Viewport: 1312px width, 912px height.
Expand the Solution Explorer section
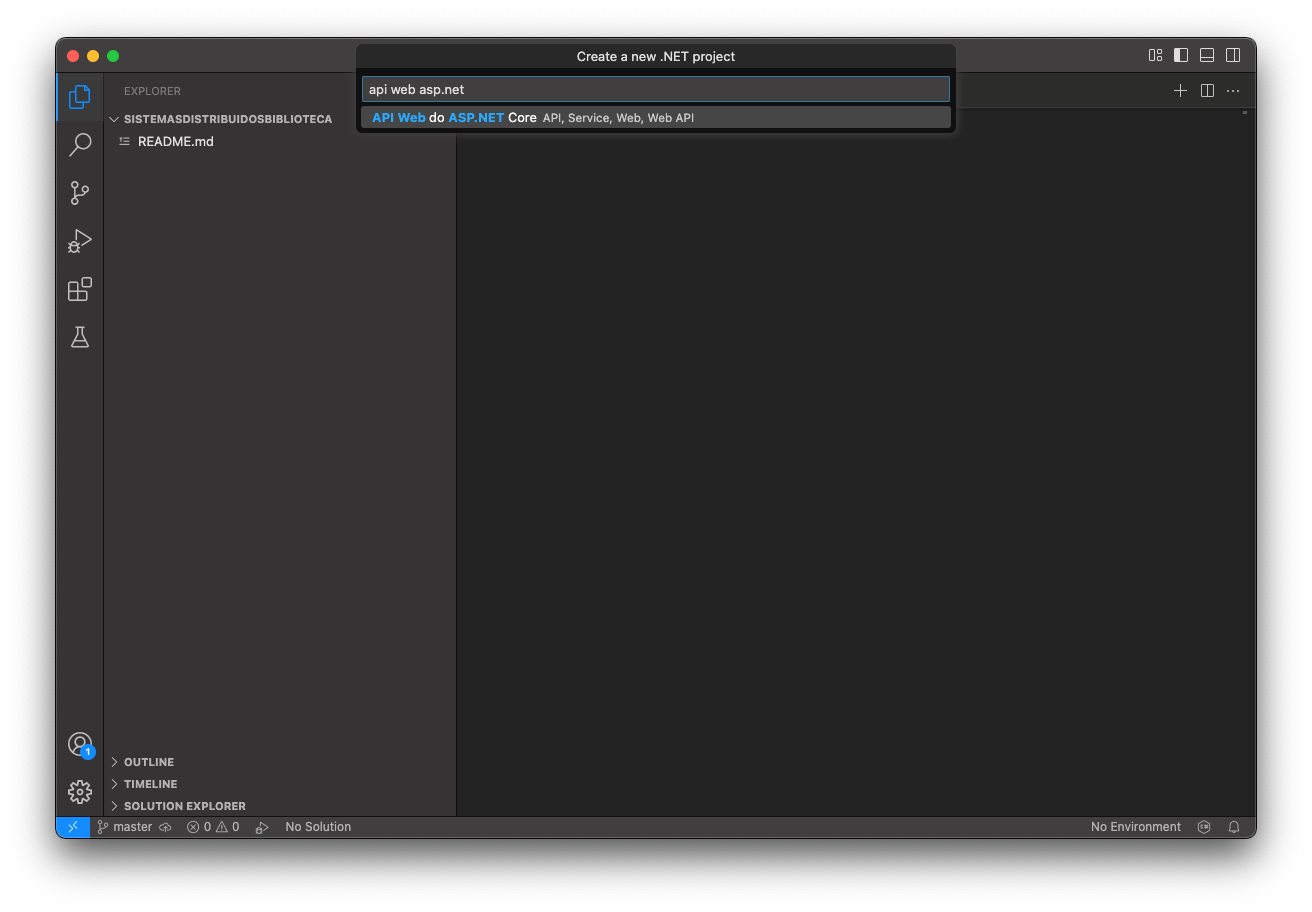click(x=184, y=806)
